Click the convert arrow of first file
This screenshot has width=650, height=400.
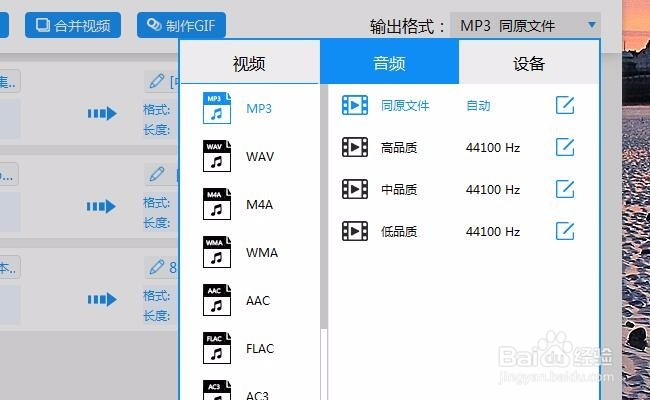tap(102, 113)
